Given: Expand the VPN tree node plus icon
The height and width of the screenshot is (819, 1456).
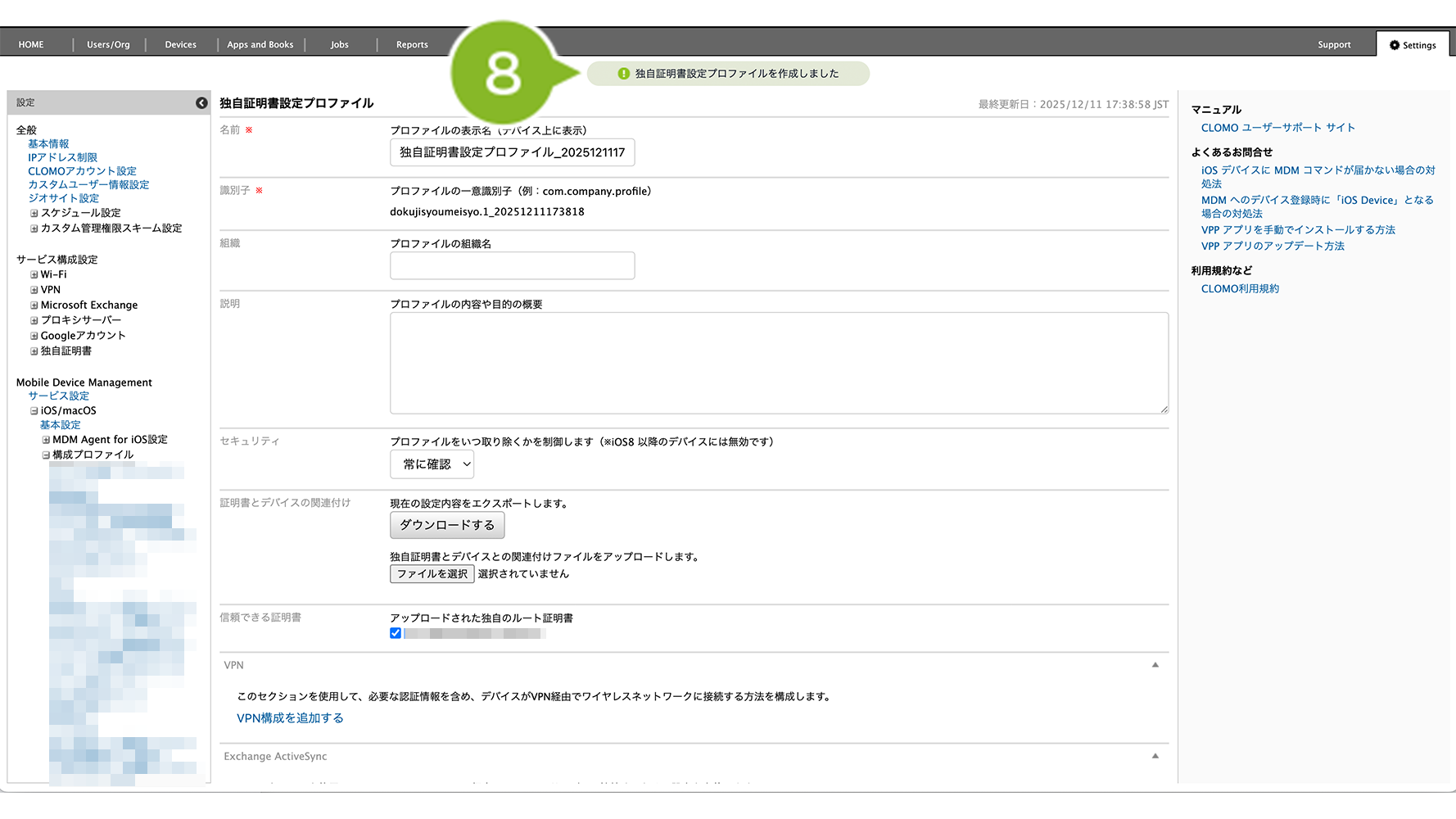Looking at the screenshot, I should point(34,290).
